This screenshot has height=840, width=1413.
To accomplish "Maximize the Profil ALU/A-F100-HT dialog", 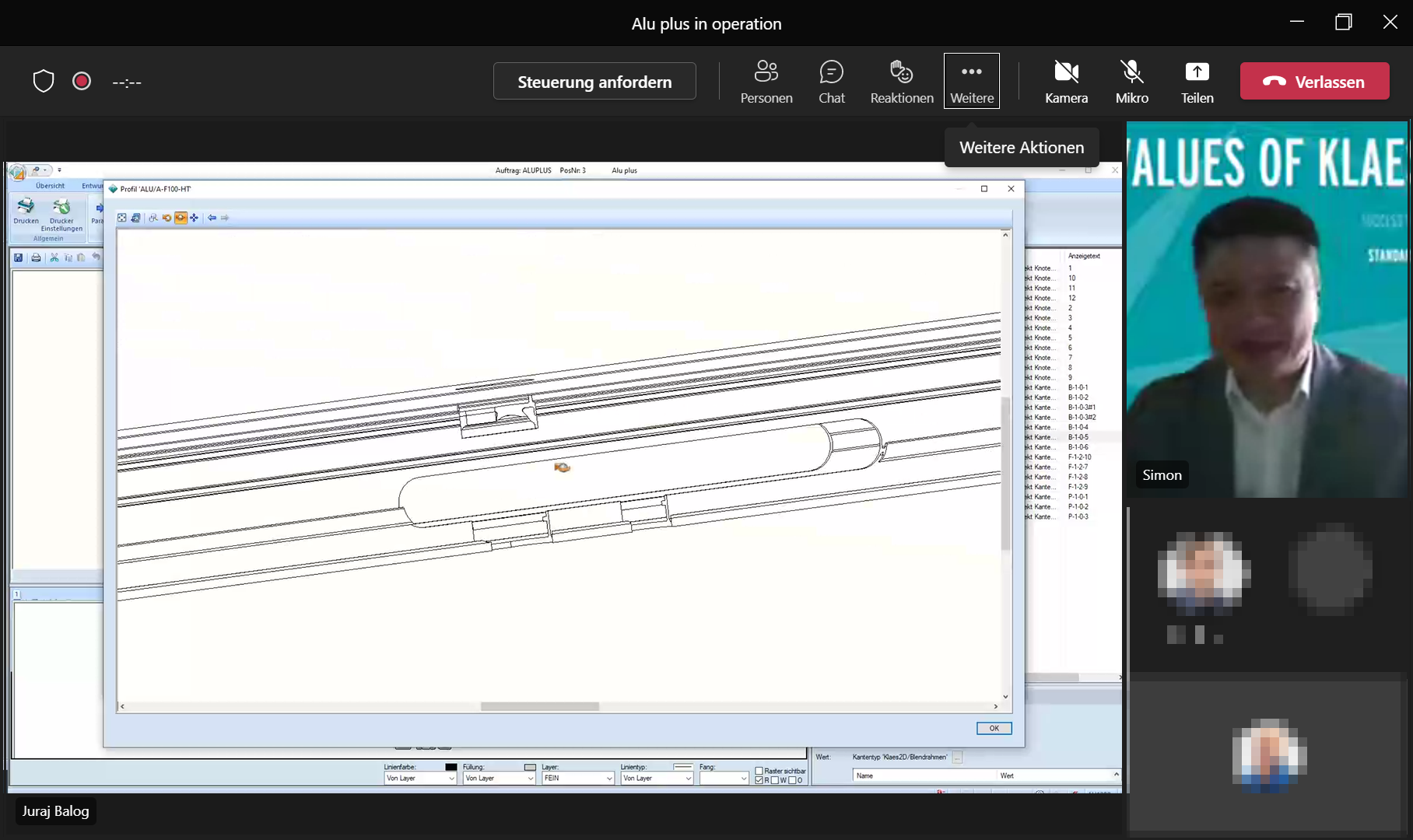I will coord(984,189).
